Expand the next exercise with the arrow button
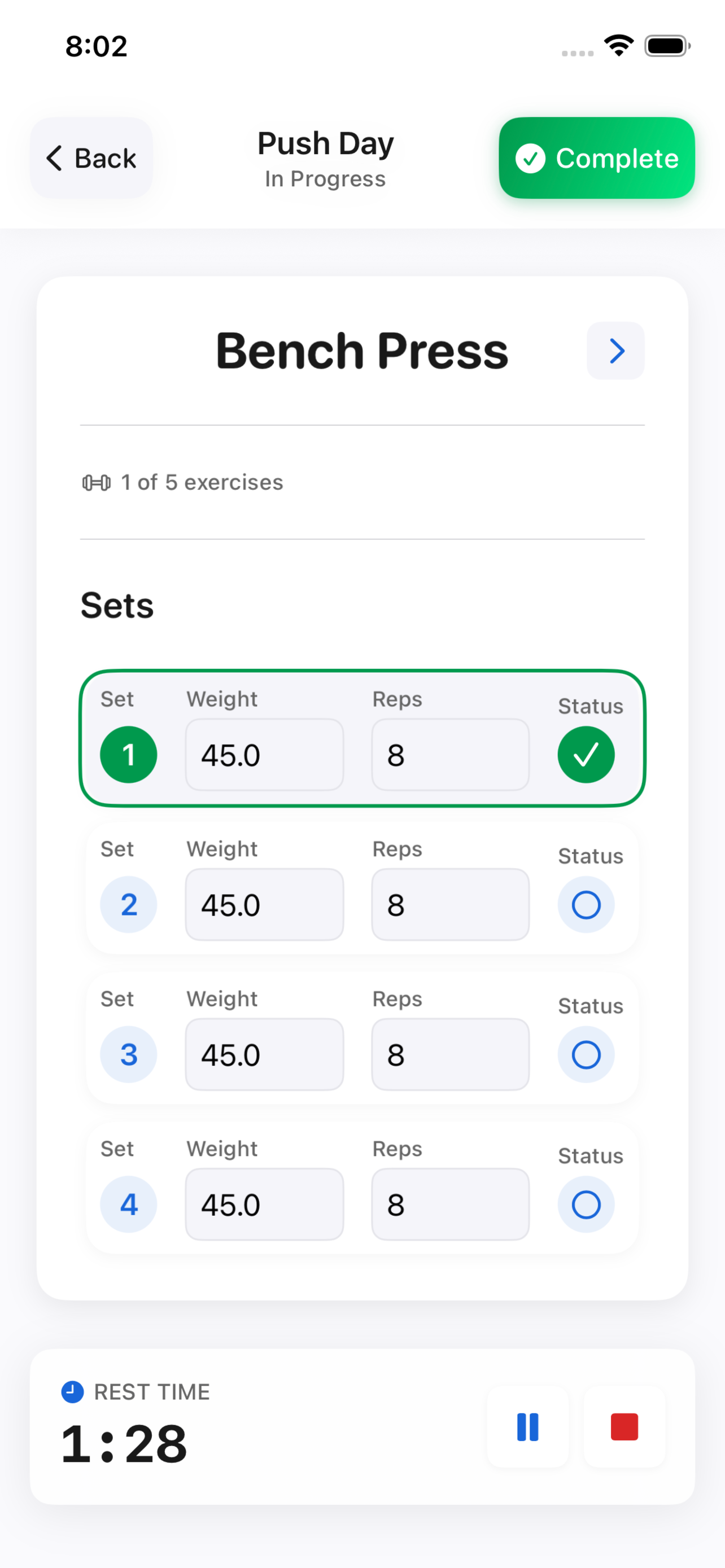The width and height of the screenshot is (725, 1568). pos(615,351)
